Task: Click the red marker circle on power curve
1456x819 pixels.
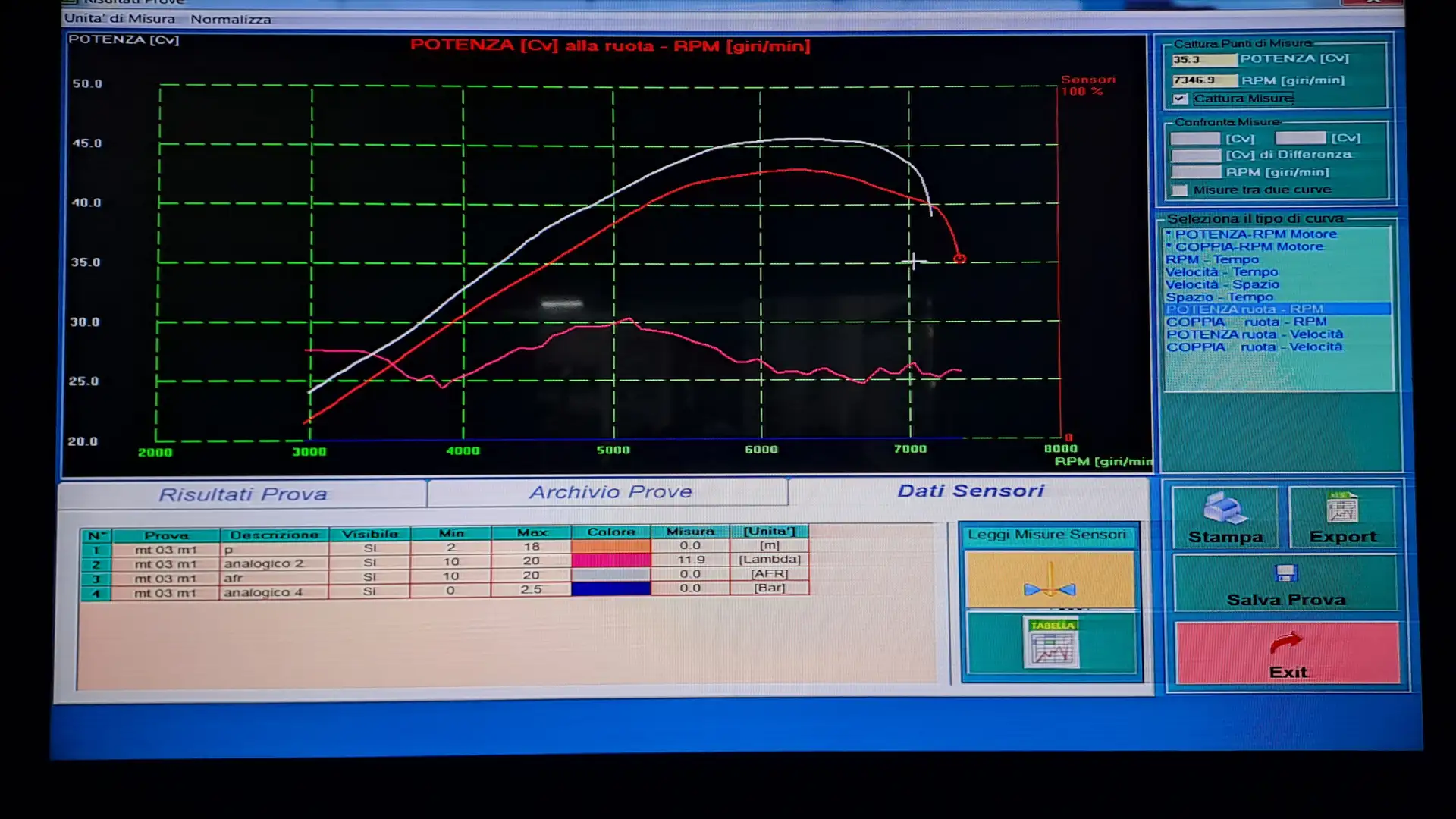Action: 960,259
